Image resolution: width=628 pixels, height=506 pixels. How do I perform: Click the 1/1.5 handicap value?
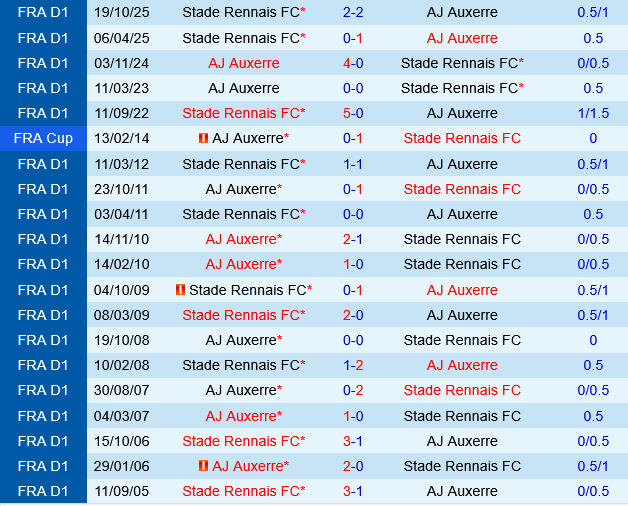593,113
